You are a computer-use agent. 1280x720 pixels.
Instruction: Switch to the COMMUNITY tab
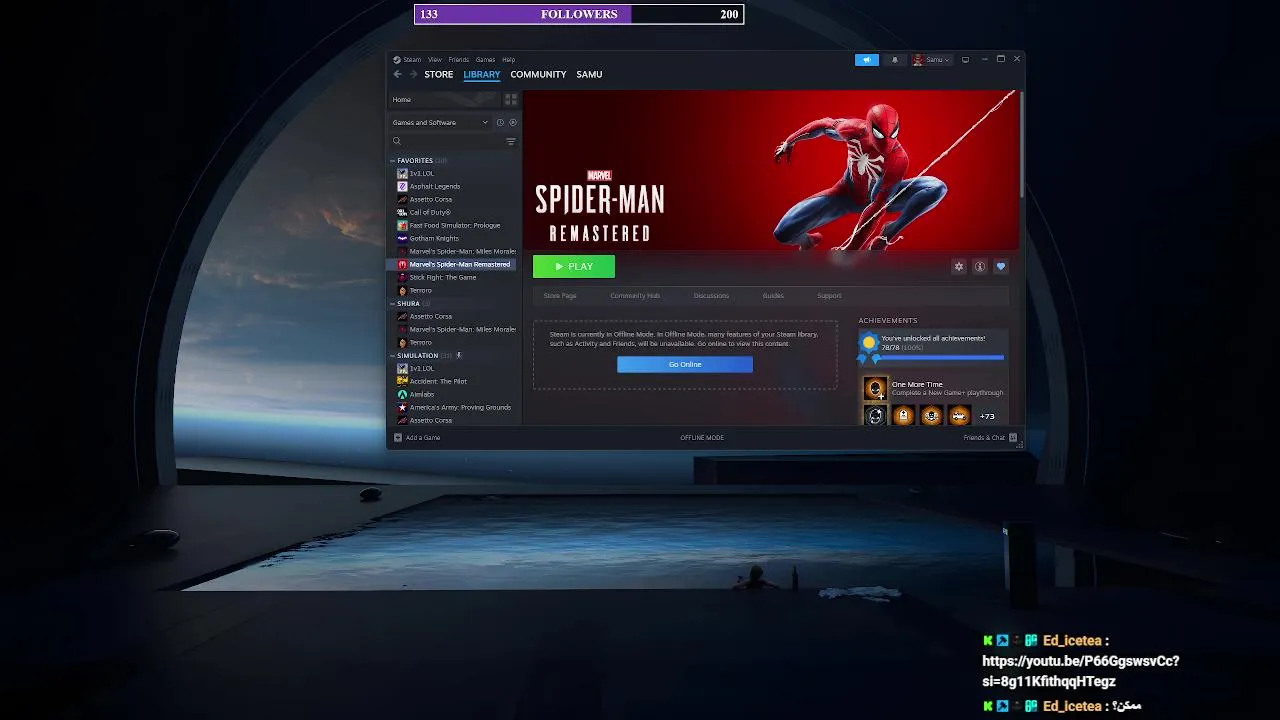(x=538, y=74)
